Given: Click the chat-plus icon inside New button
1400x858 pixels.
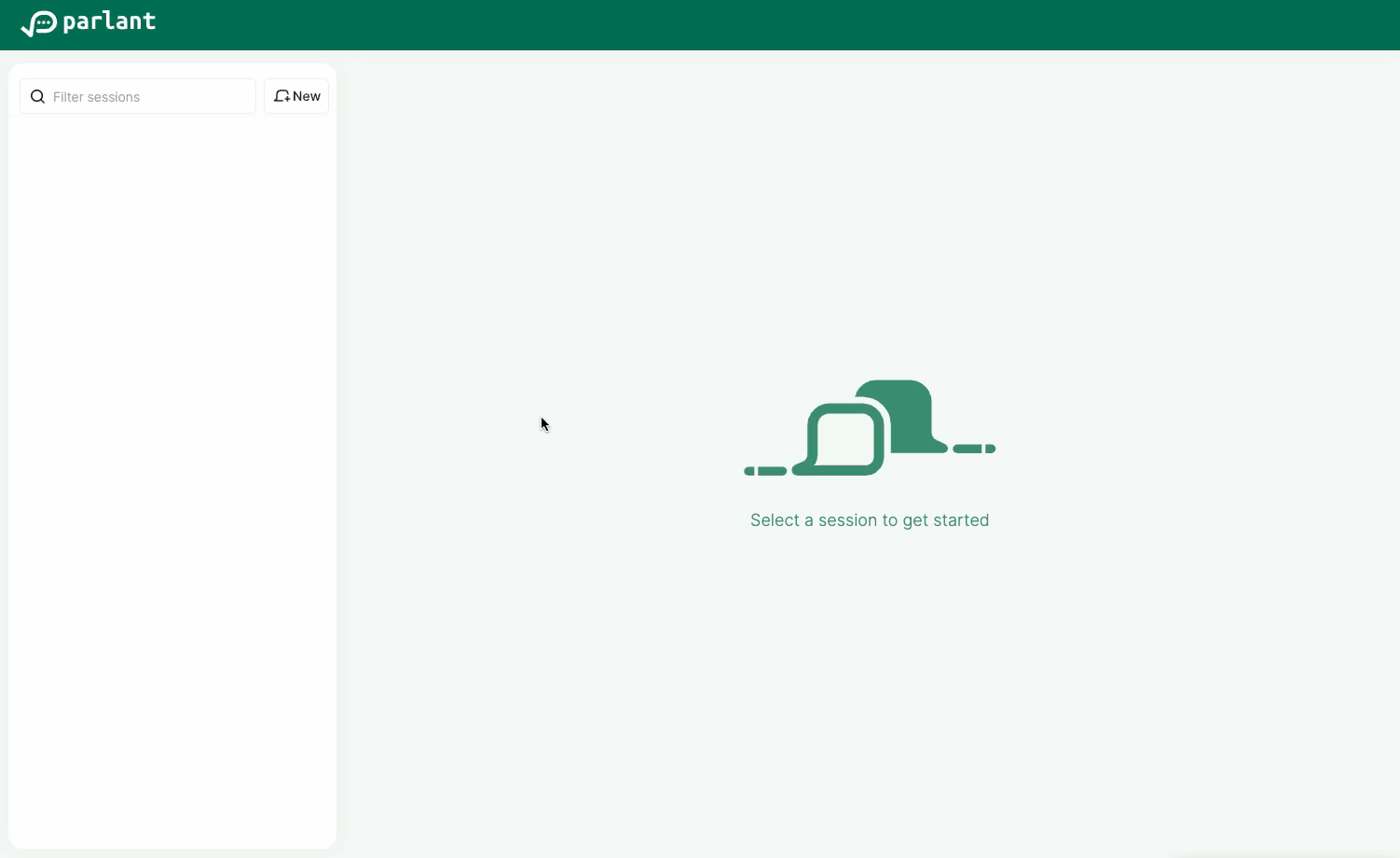Looking at the screenshot, I should tap(281, 96).
